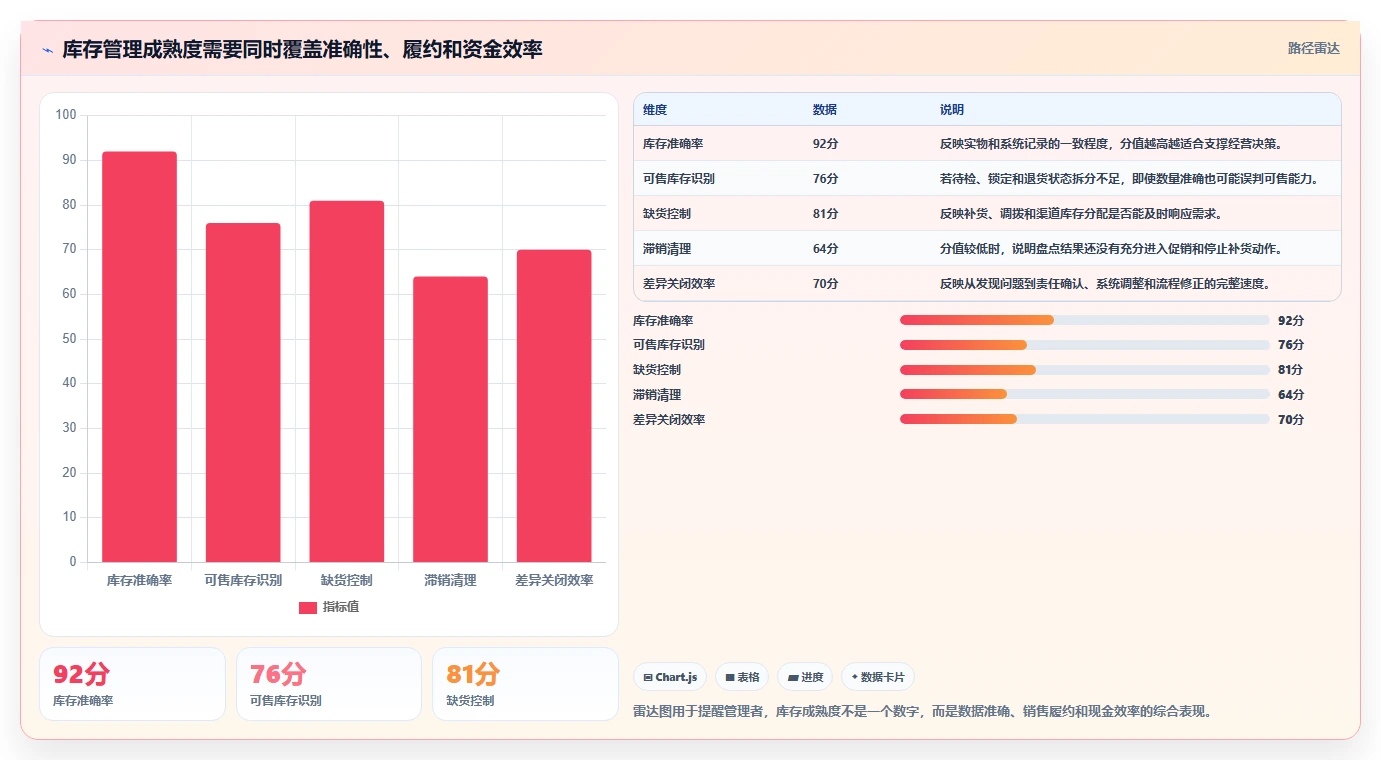
Task: Select the 进度 chip
Action: (805, 677)
